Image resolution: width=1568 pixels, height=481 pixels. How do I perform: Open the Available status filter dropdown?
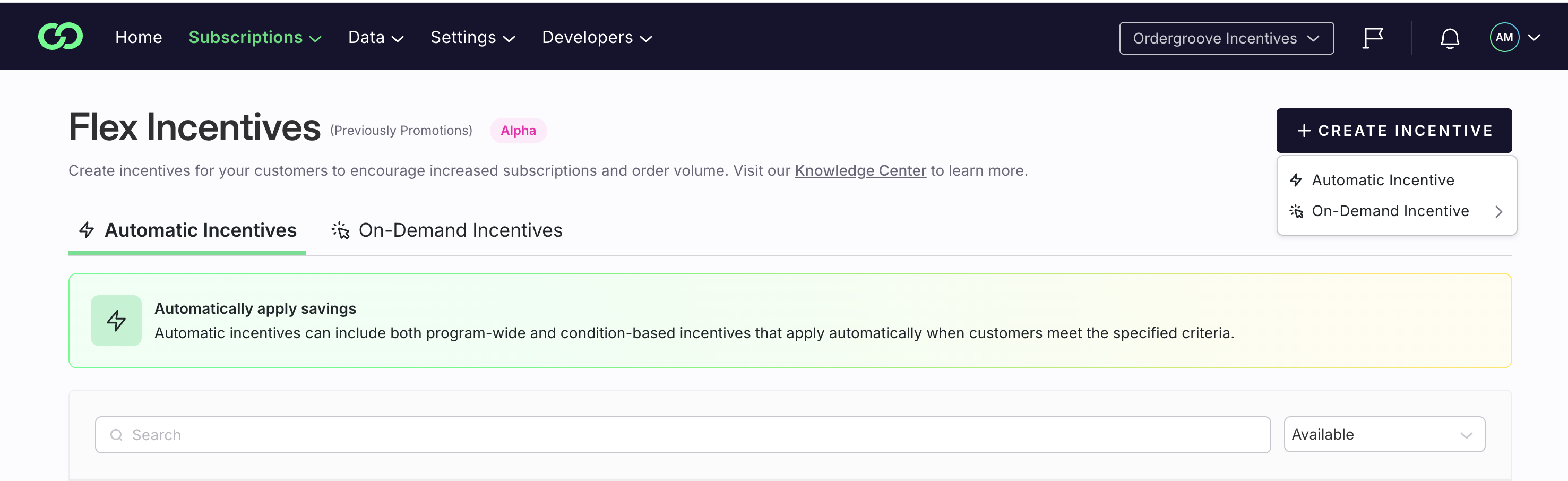point(1384,435)
